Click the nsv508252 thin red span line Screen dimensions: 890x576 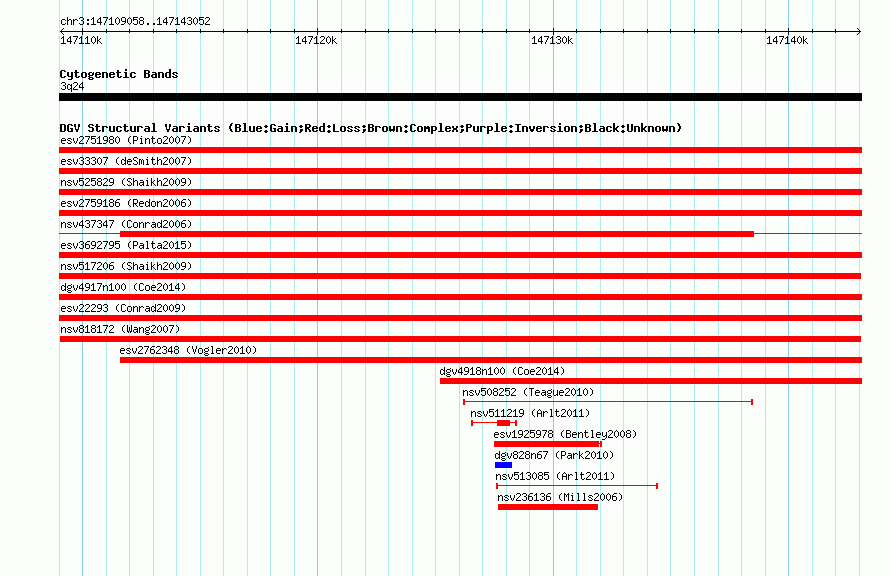608,402
